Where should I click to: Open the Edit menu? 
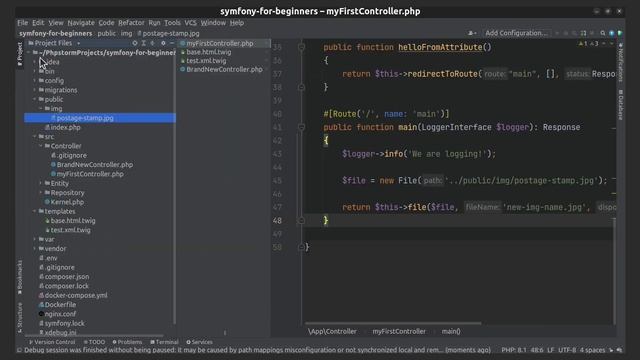[x=38, y=23]
